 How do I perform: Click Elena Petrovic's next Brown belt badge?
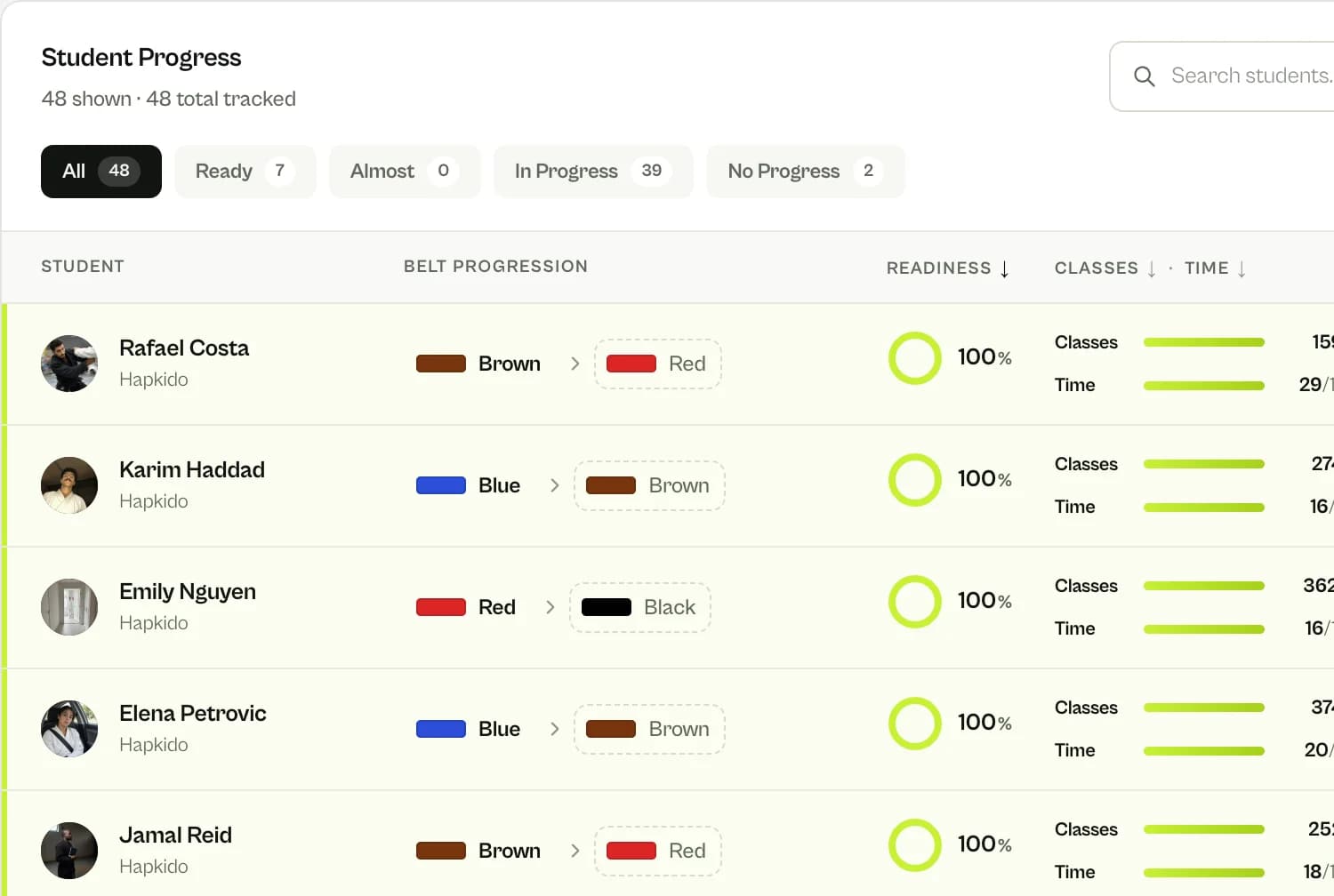pos(649,730)
